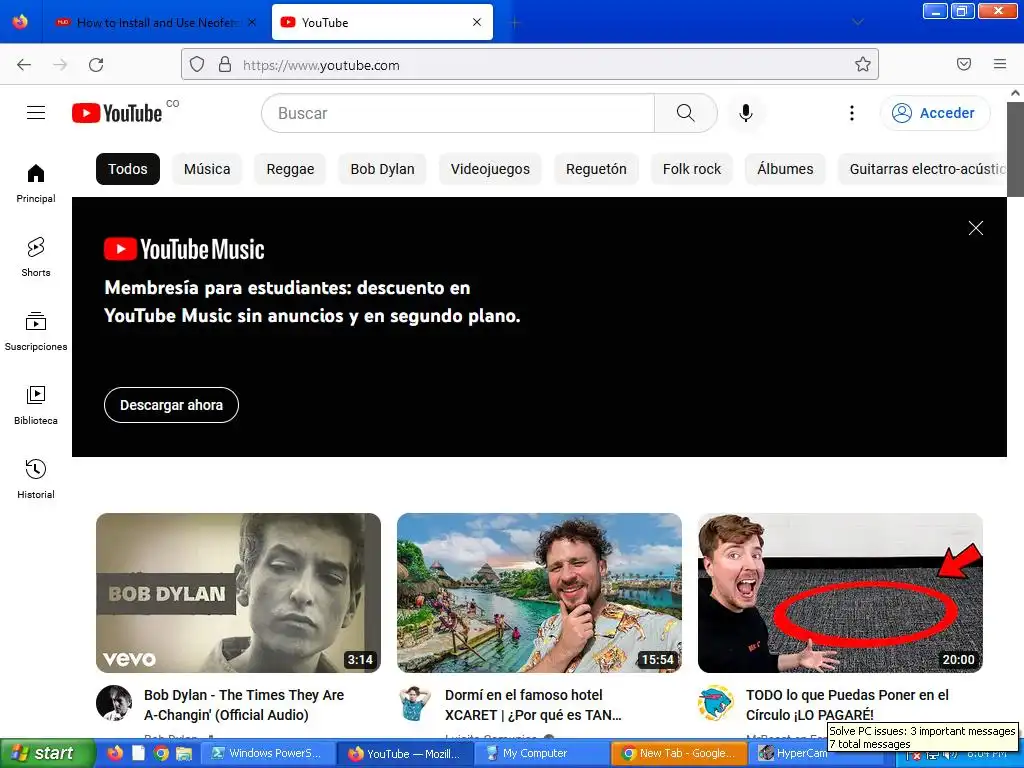Viewport: 1024px width, 768px height.
Task: Open XCARET video channel avatar
Action: [x=415, y=703]
